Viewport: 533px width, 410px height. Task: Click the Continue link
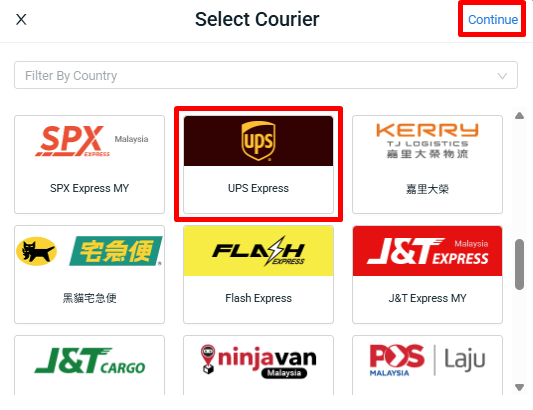tap(493, 20)
